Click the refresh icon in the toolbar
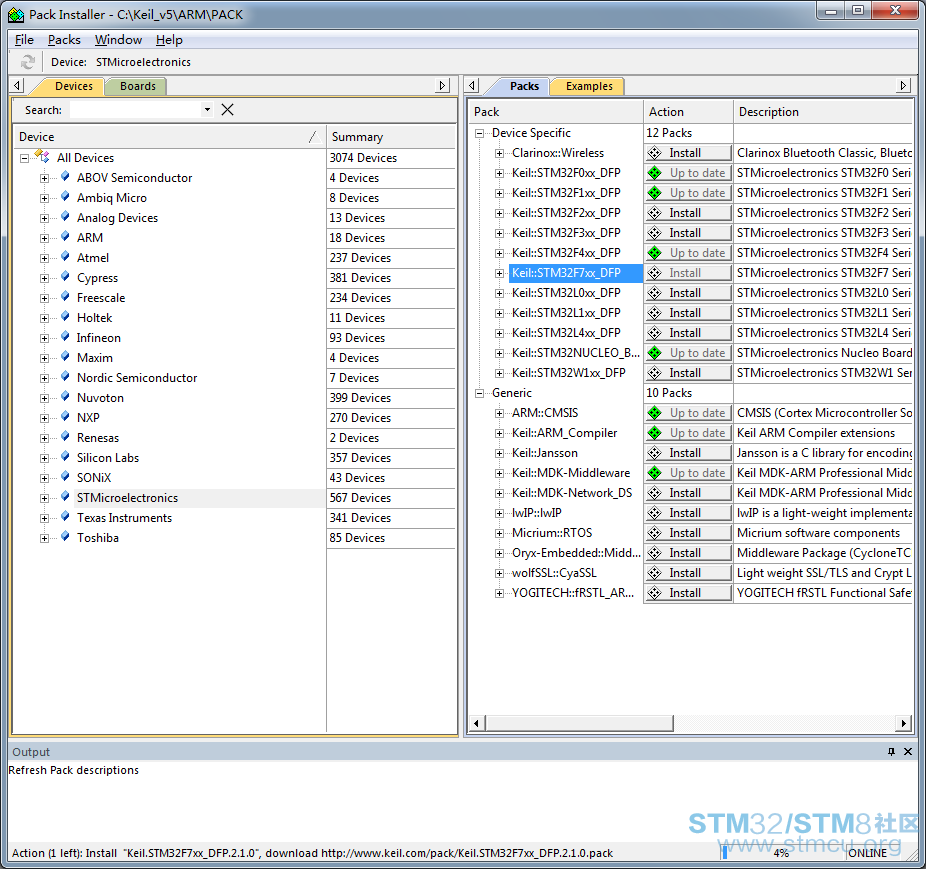The height and width of the screenshot is (869, 926). click(27, 61)
